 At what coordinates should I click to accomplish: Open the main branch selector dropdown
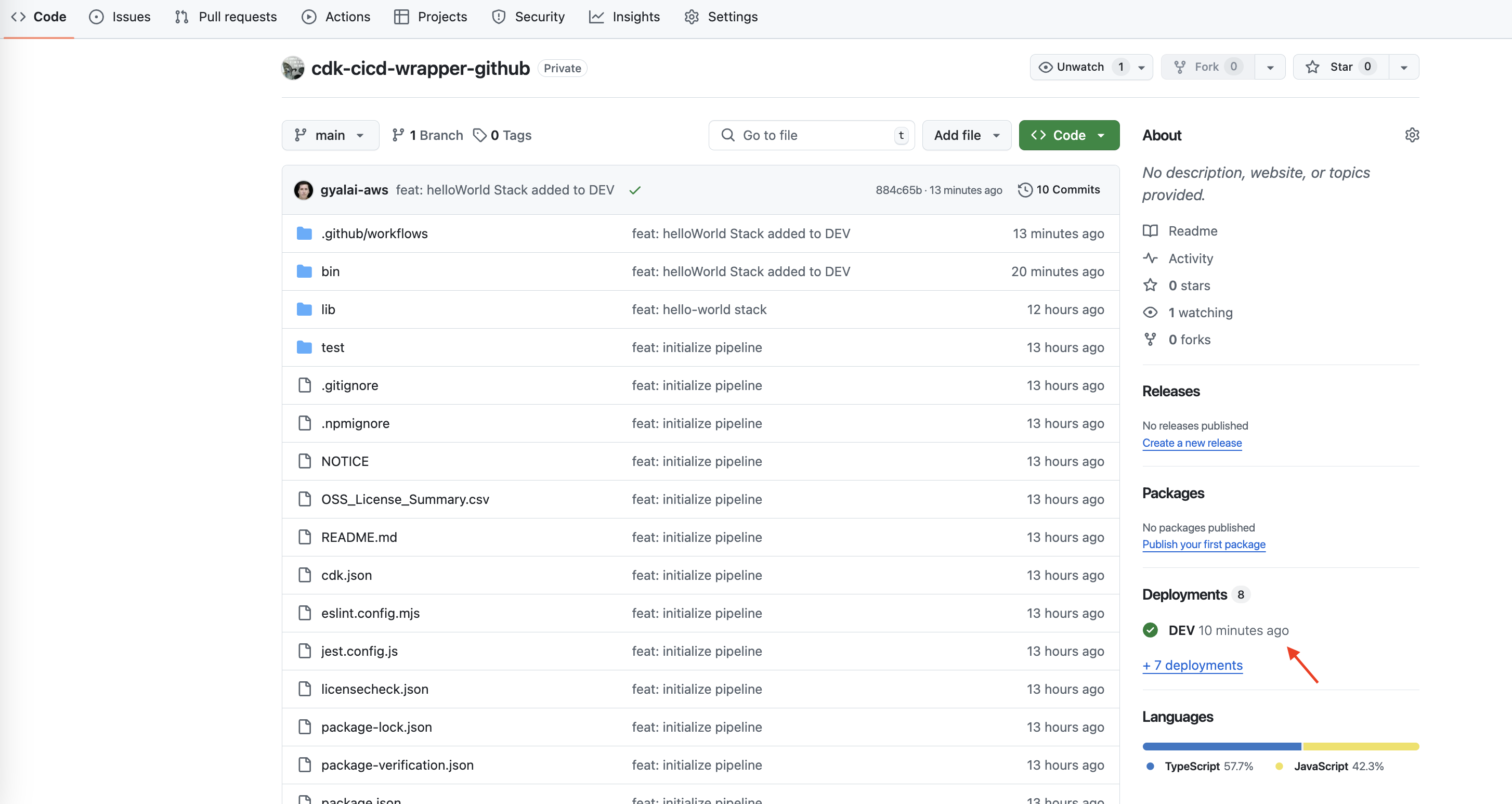pyautogui.click(x=330, y=135)
